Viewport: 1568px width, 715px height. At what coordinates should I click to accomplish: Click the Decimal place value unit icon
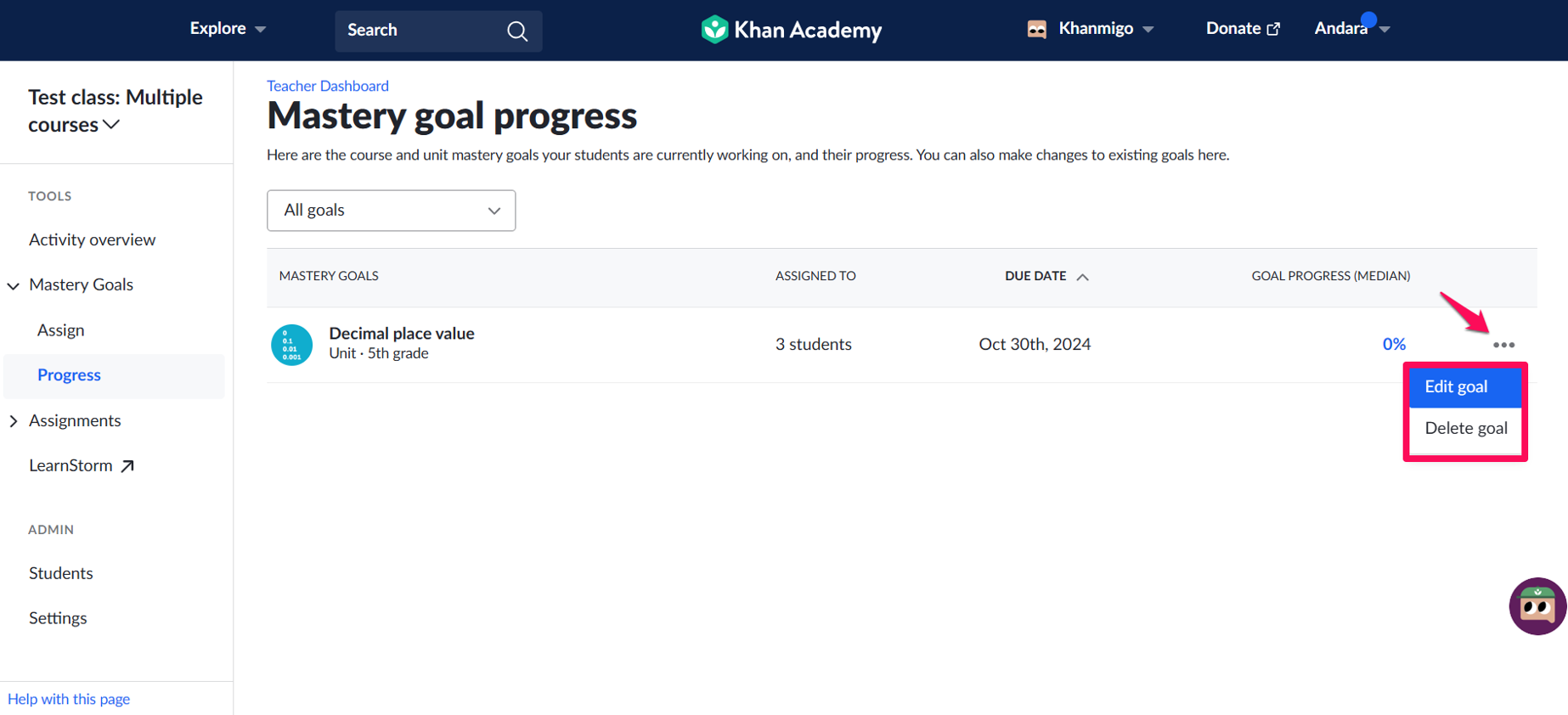click(x=291, y=345)
